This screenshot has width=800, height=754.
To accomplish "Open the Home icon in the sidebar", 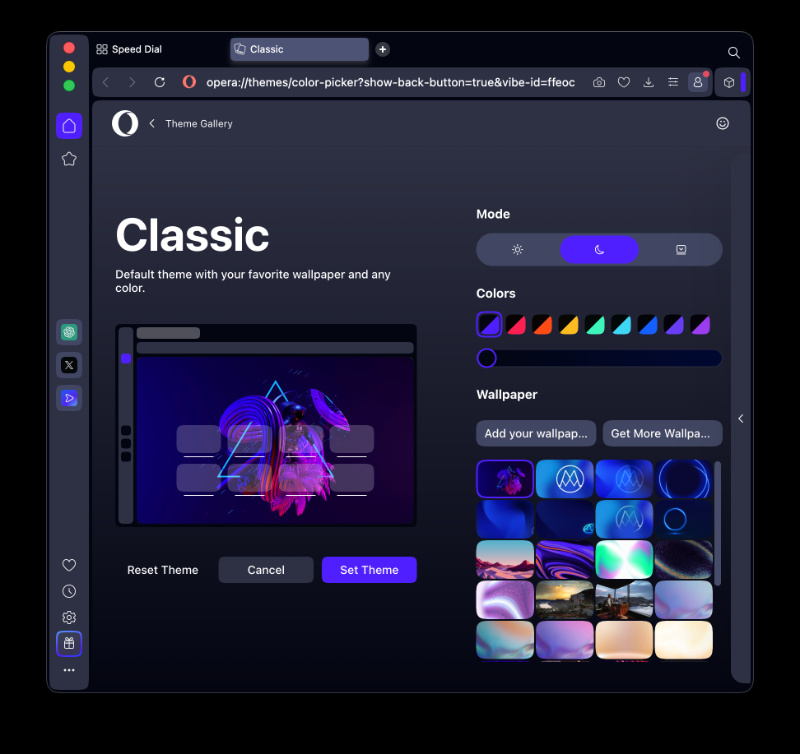I will click(69, 125).
